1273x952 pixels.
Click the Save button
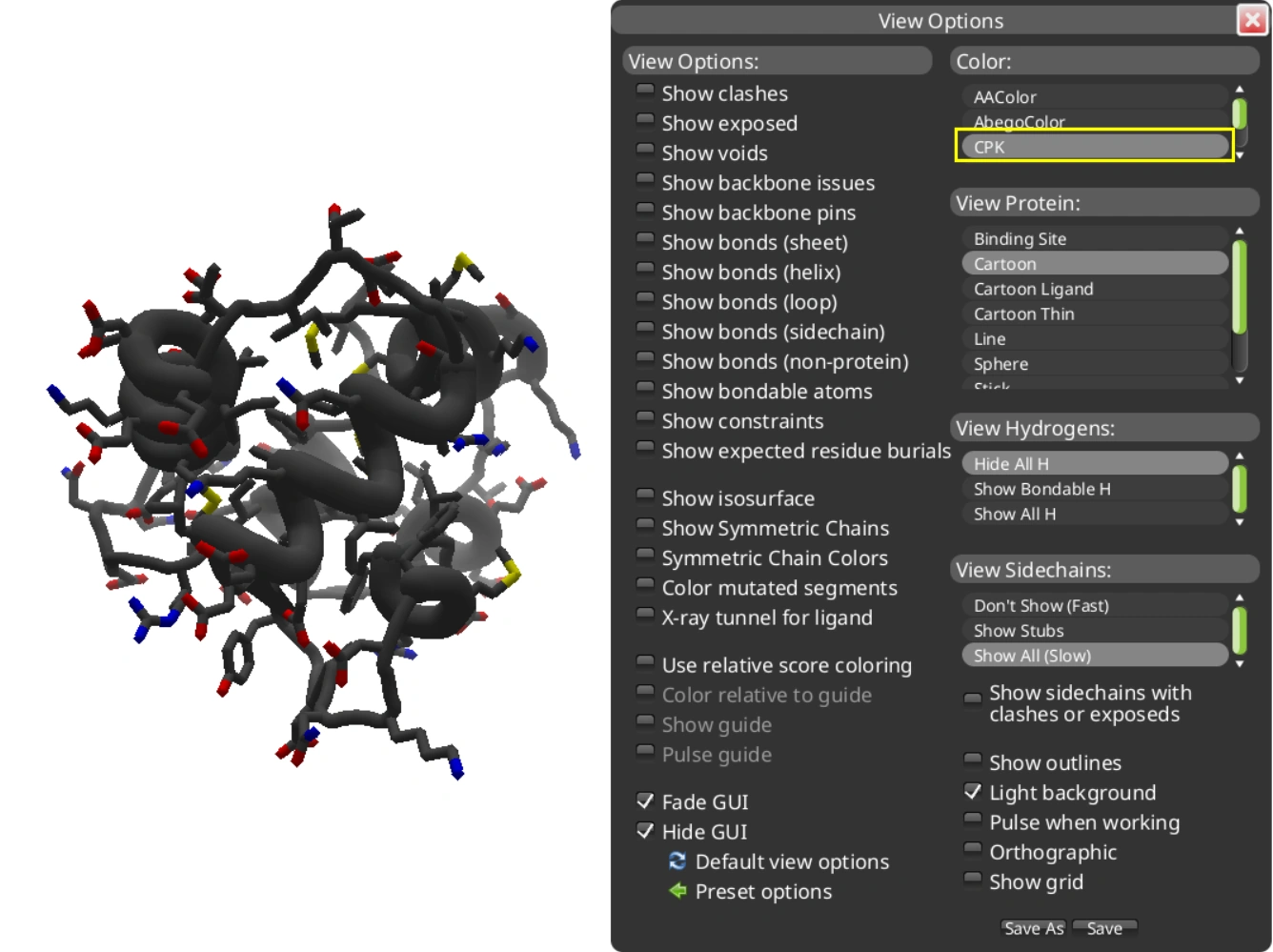tap(1104, 928)
